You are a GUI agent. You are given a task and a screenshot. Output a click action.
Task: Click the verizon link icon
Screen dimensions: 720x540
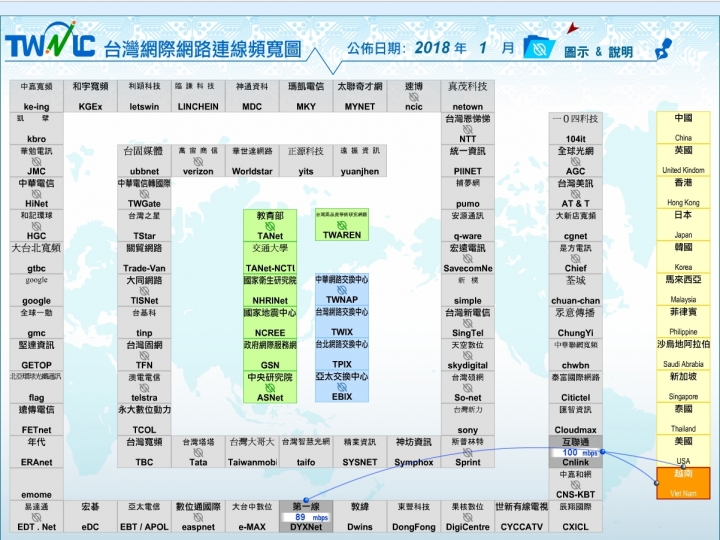198,162
